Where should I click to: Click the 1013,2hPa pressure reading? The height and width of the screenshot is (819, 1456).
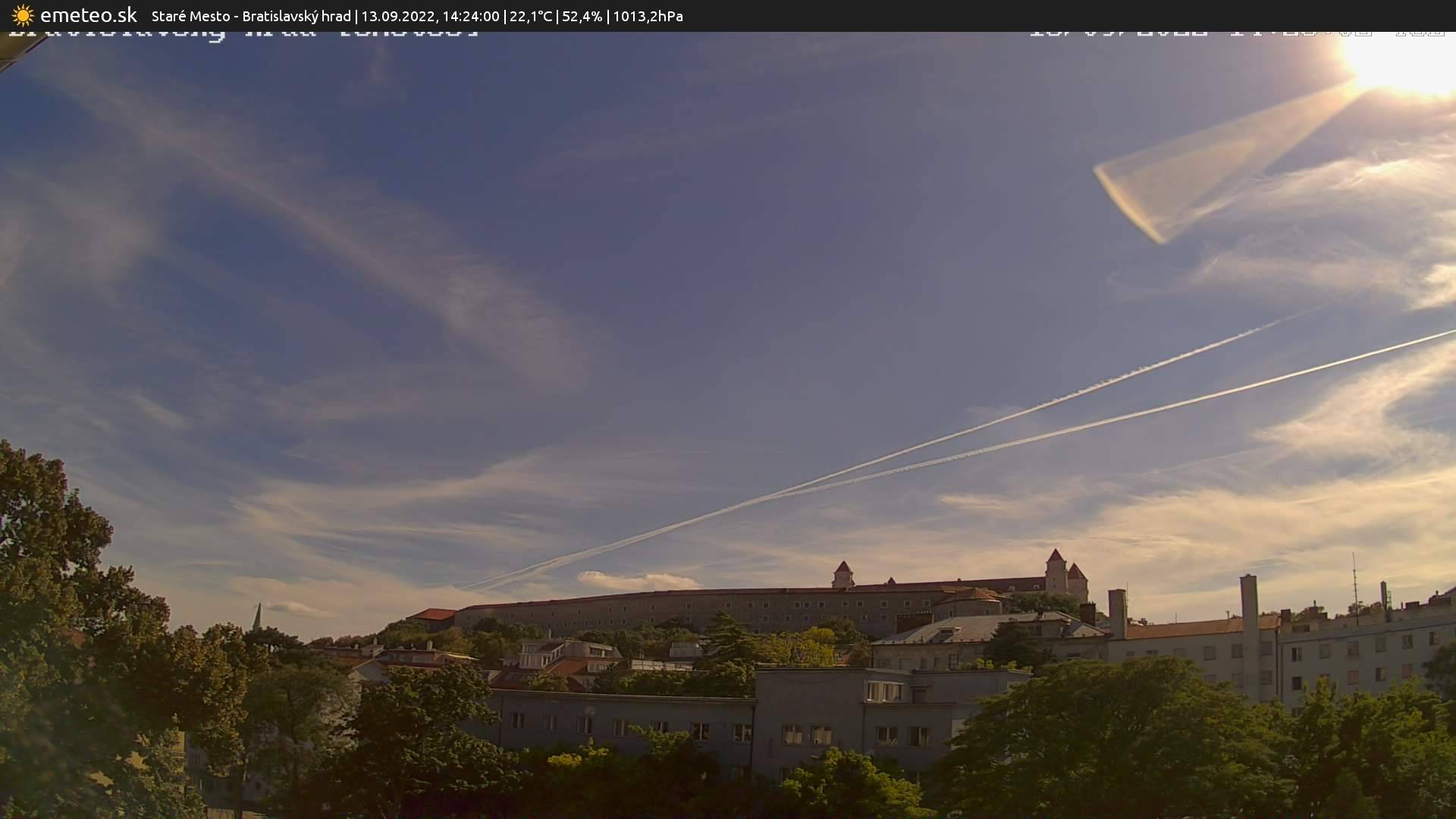(648, 16)
